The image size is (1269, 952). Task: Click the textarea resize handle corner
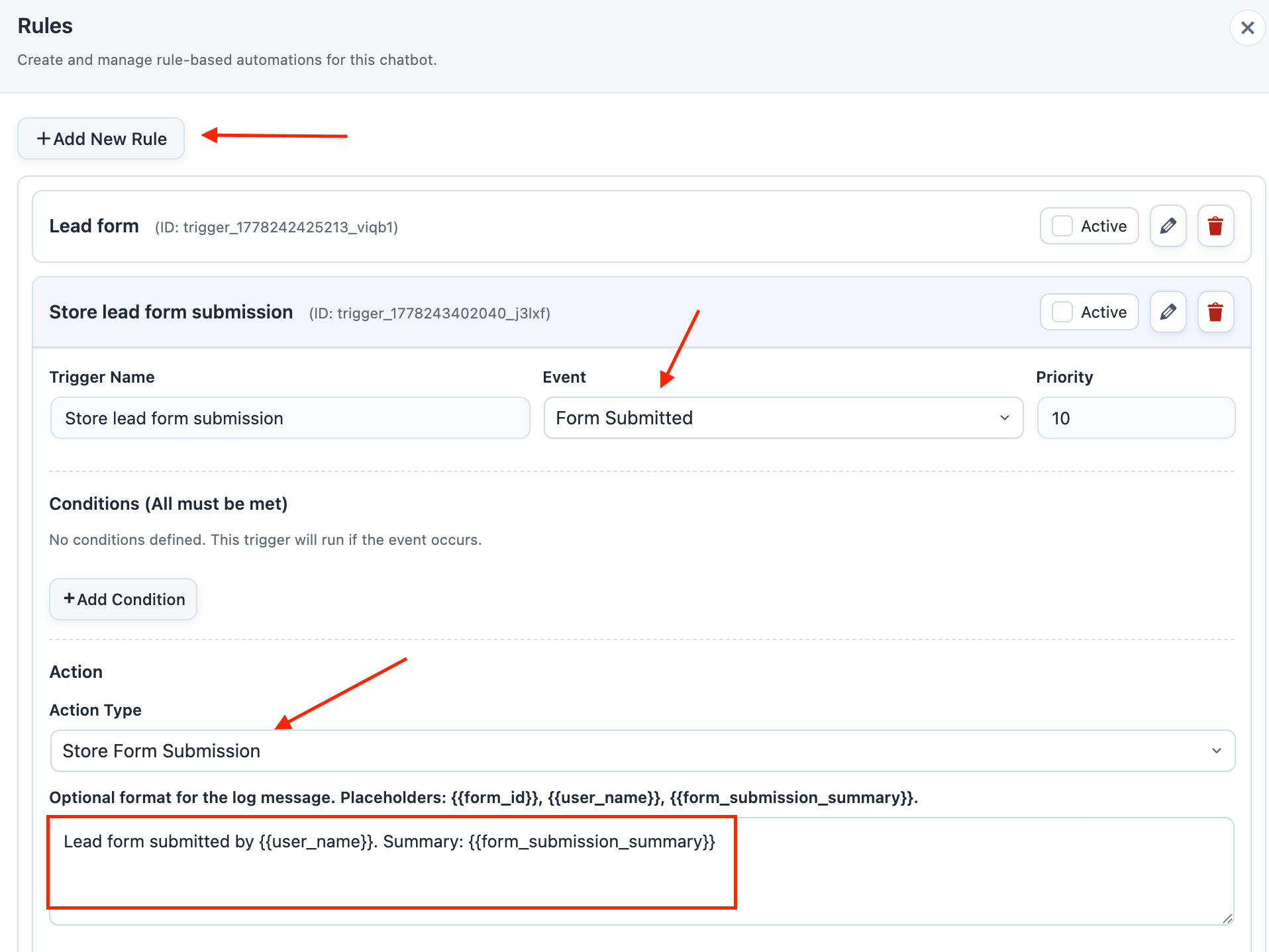click(x=1227, y=918)
